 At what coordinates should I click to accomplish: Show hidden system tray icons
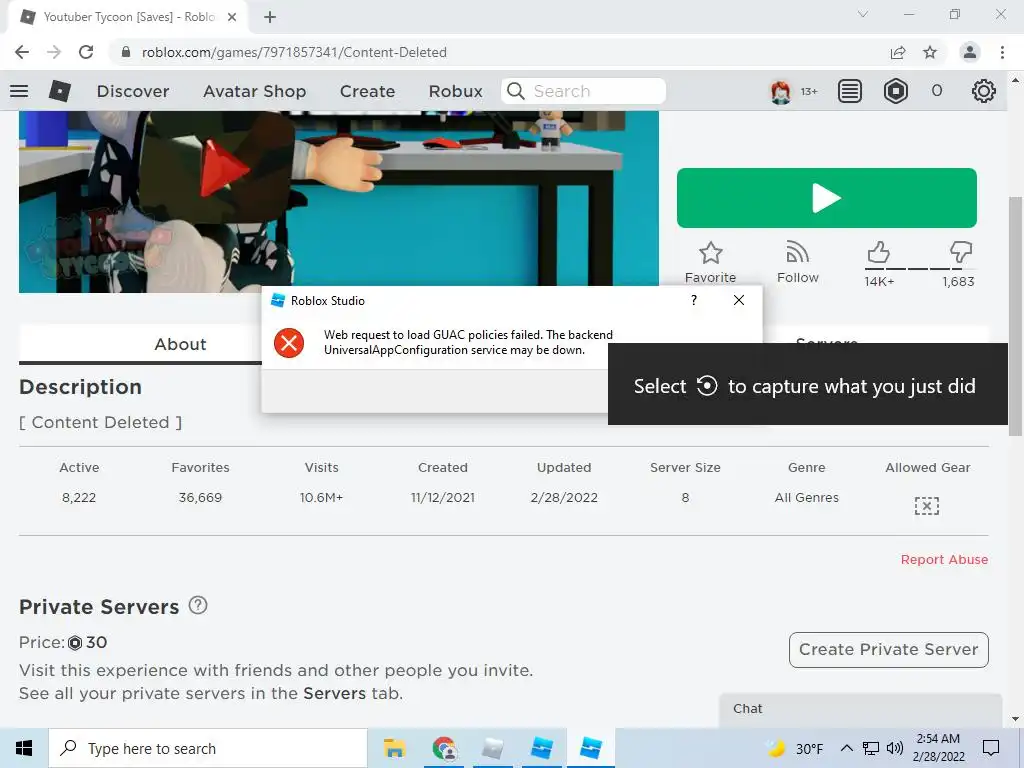846,748
